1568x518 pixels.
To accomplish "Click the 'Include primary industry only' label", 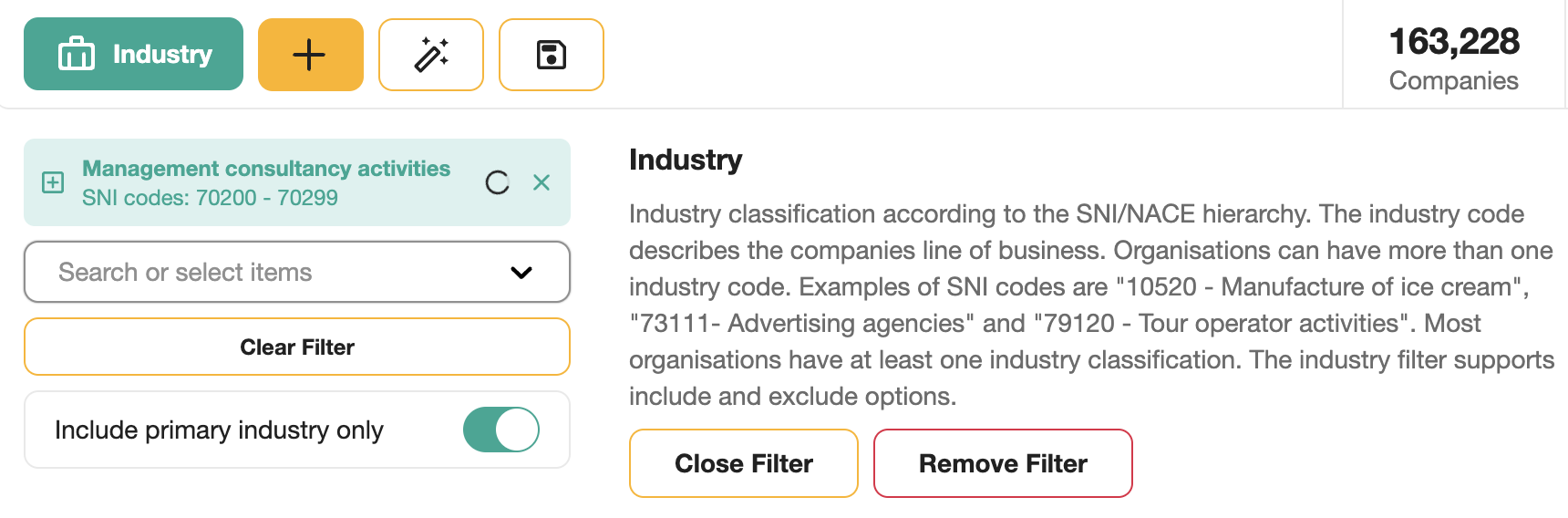I will pyautogui.click(x=219, y=430).
